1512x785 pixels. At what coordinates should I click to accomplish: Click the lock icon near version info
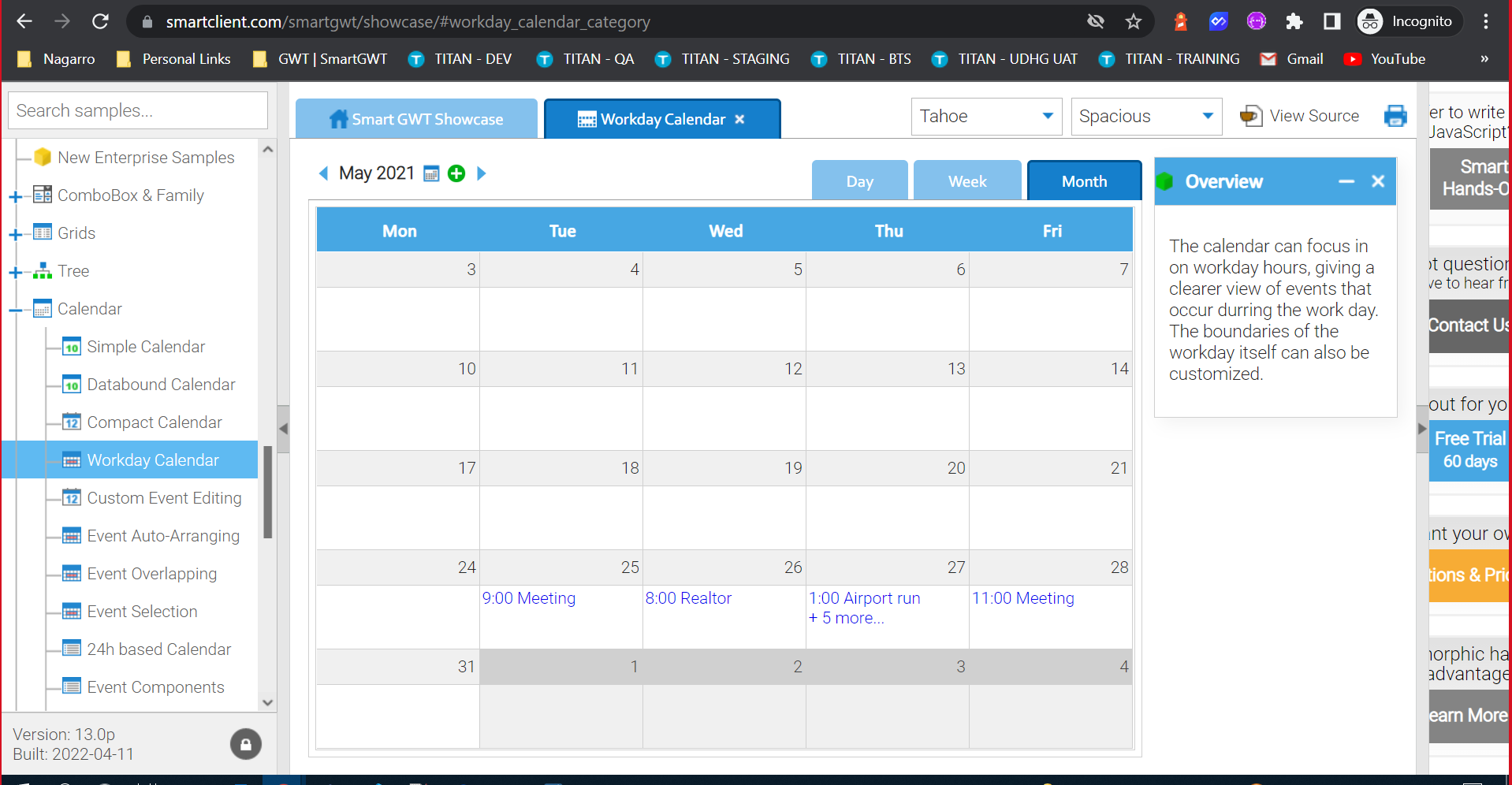(246, 744)
